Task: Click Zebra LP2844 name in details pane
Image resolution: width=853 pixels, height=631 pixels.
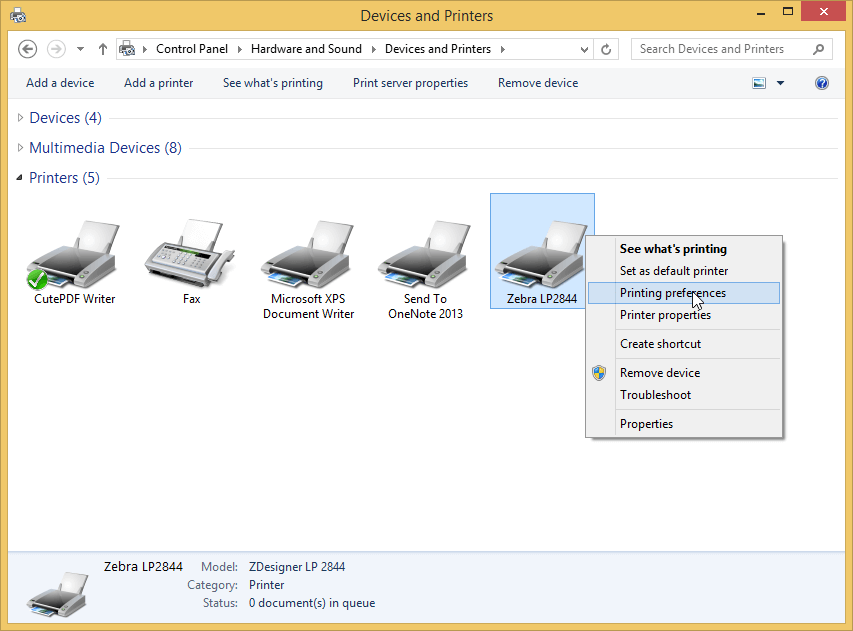Action: [143, 567]
